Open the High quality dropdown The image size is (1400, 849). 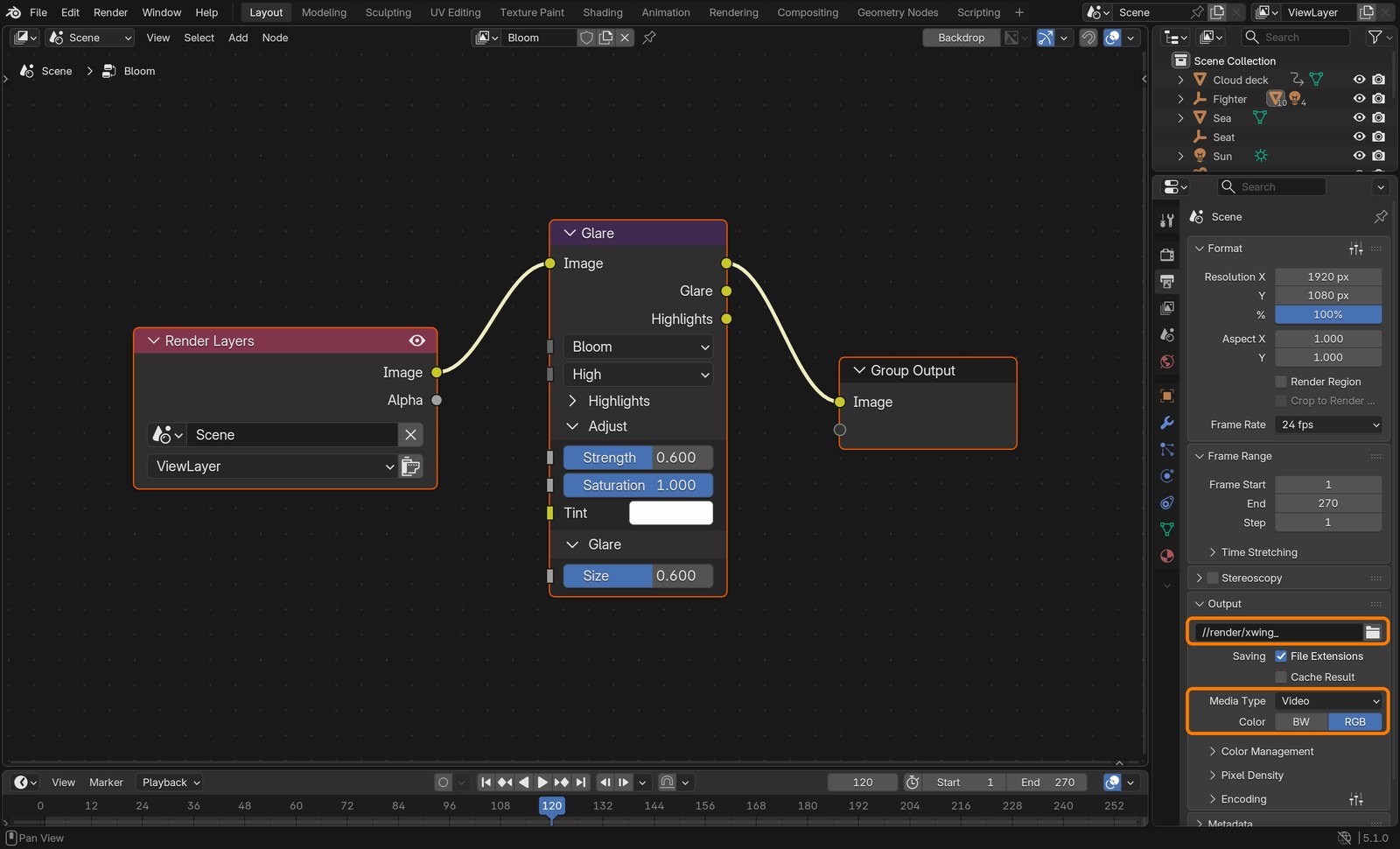[x=638, y=375]
